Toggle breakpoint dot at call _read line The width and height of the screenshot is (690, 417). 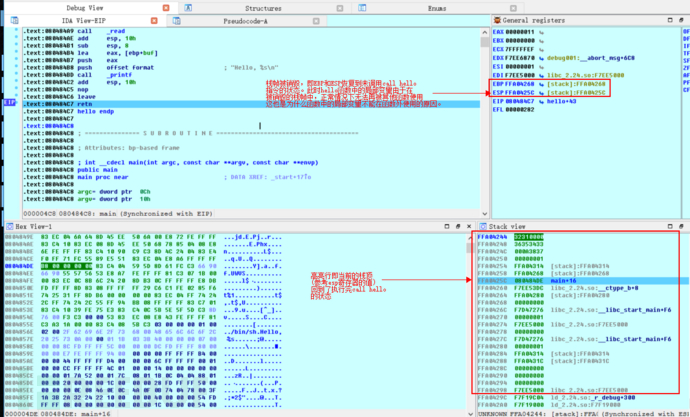[x=16, y=31]
